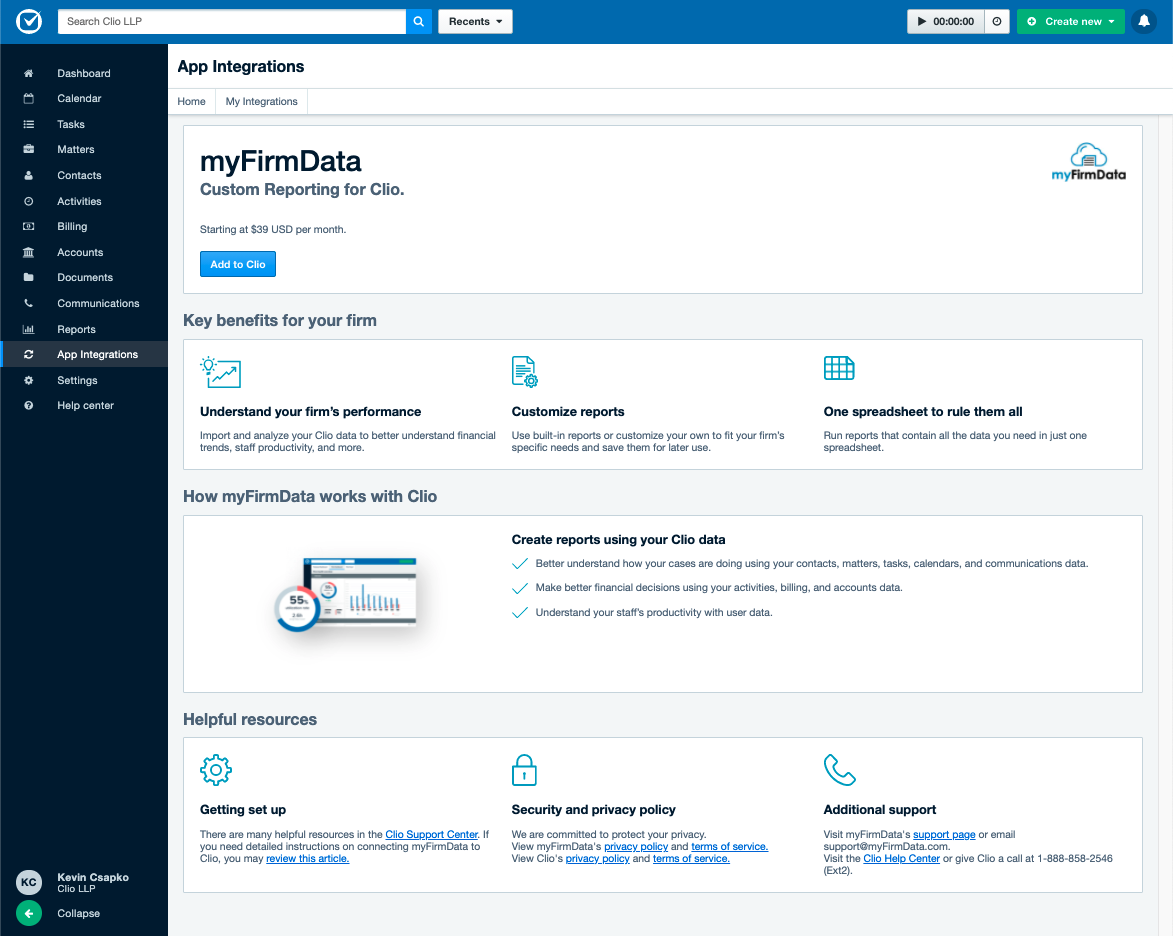Select Reports in the sidebar
Screen dimensions: 1173x936
pyautogui.click(x=76, y=329)
